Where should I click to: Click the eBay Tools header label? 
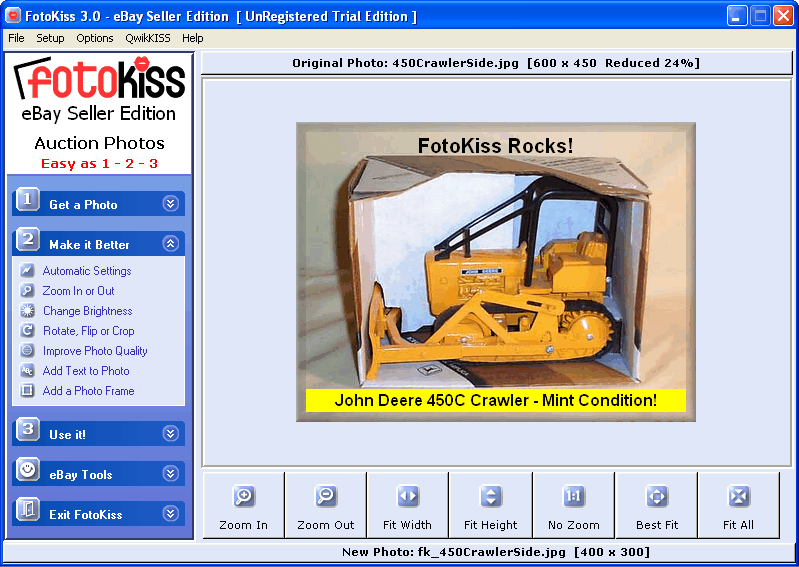(81, 475)
